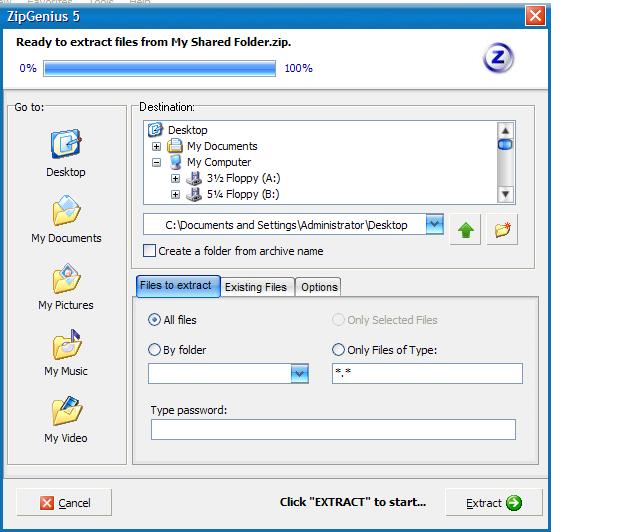Click 5¼ Floppy drive icon

click(194, 194)
